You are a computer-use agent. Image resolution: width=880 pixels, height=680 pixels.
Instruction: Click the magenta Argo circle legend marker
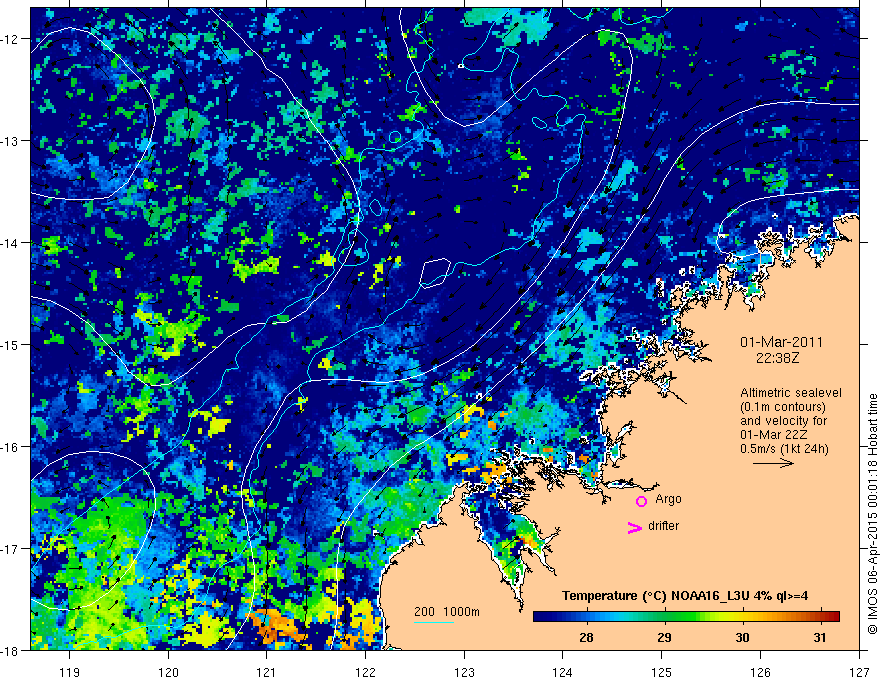[x=641, y=501]
